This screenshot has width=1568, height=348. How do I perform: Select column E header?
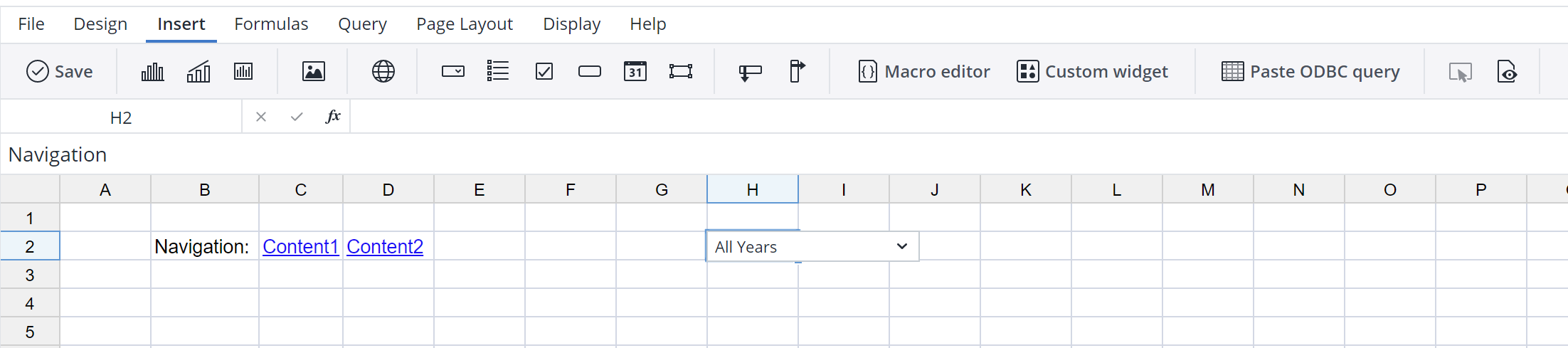coord(480,190)
